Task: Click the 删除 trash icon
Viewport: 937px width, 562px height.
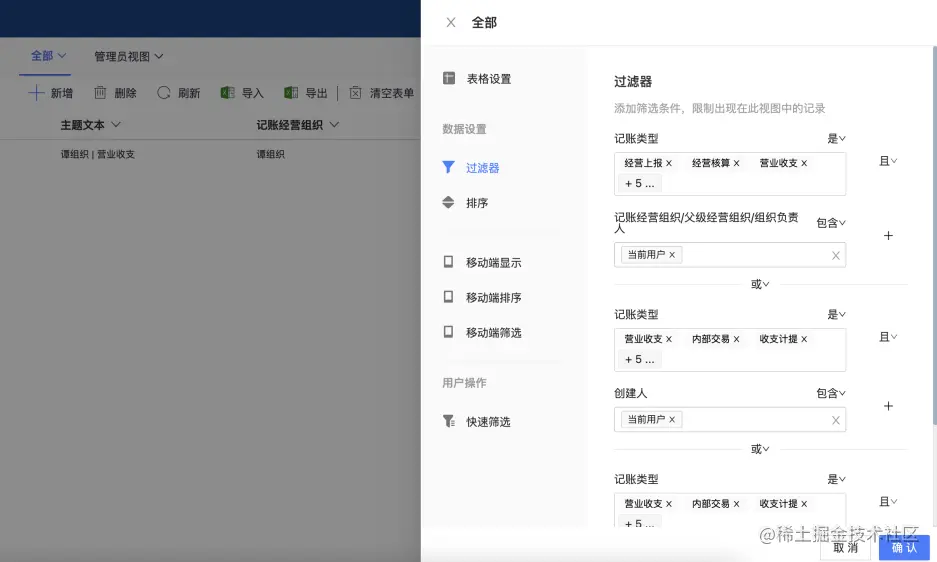Action: (100, 93)
